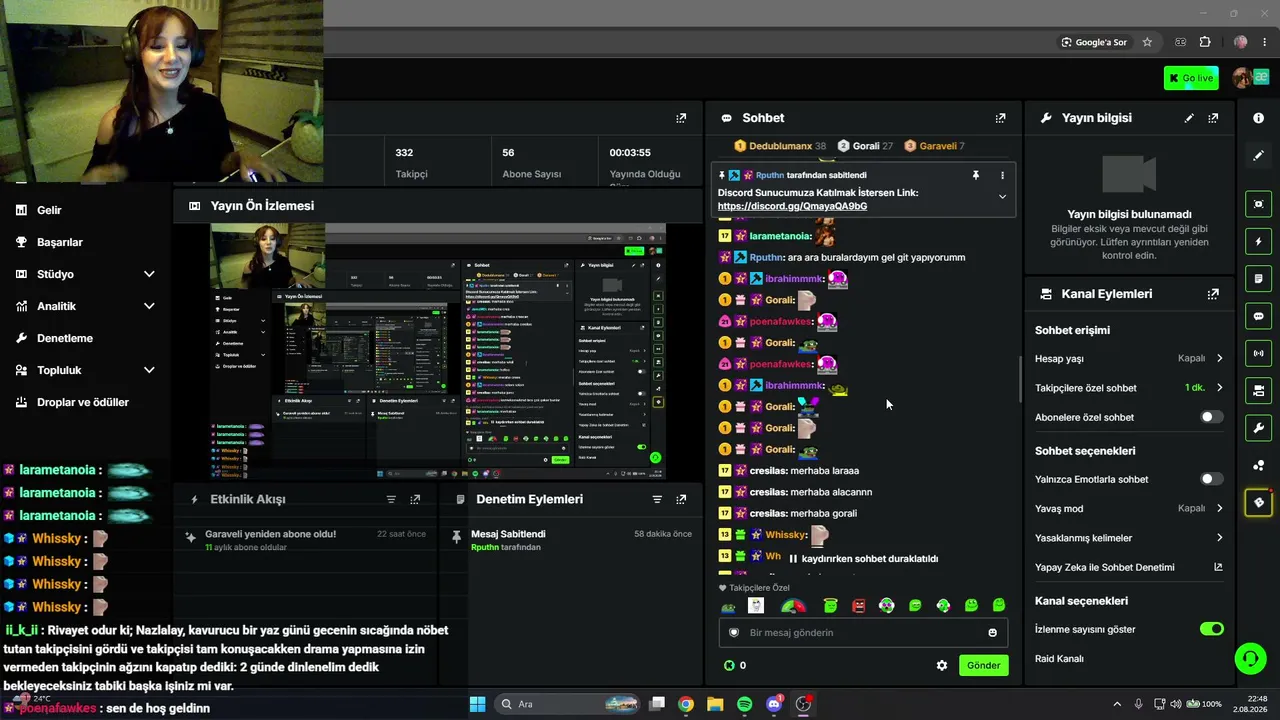Disable İzlenme sayısını göster switch

pos(1211,629)
